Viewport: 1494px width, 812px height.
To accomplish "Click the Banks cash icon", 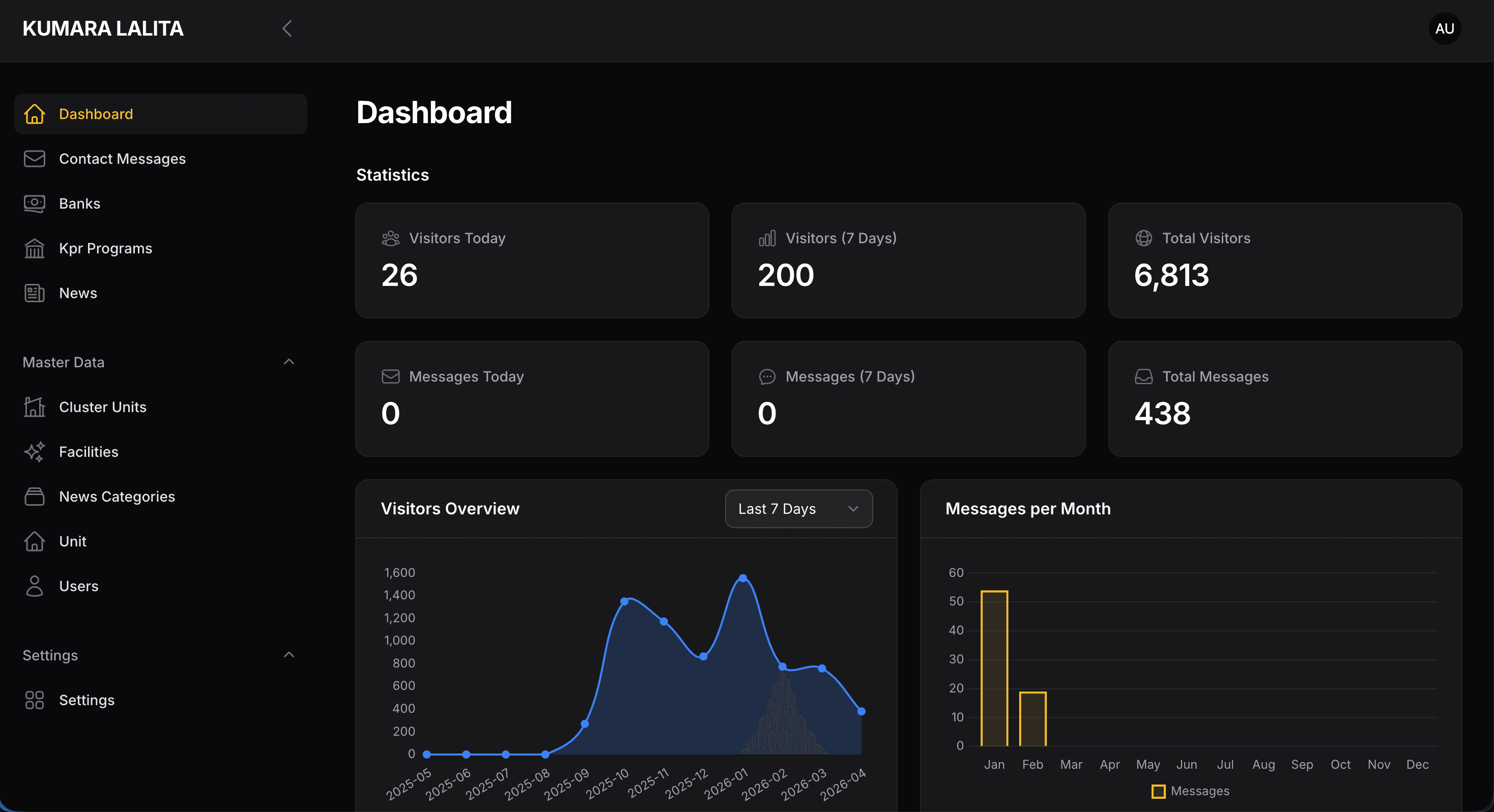I will click(34, 204).
